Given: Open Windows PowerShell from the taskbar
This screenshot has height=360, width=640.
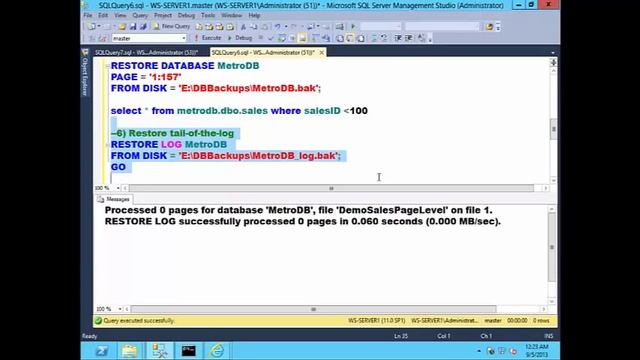Looking at the screenshot, I should point(101,351).
